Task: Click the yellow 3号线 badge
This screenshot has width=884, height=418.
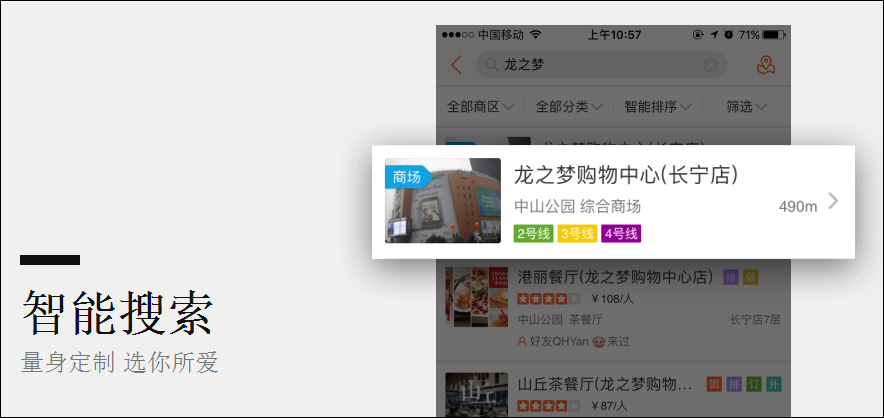Action: click(577, 234)
